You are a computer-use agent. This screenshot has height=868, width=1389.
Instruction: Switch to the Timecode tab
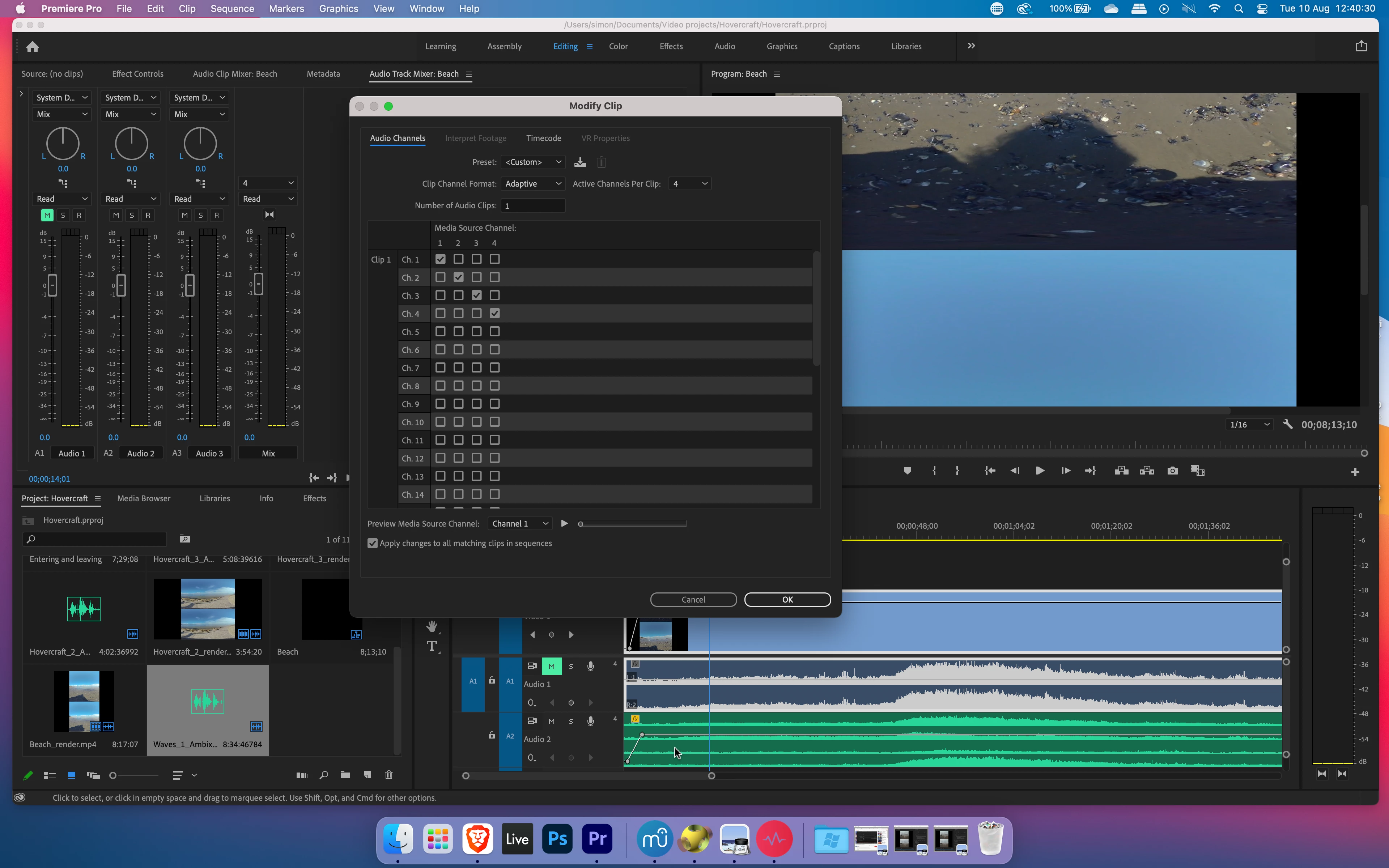543,139
